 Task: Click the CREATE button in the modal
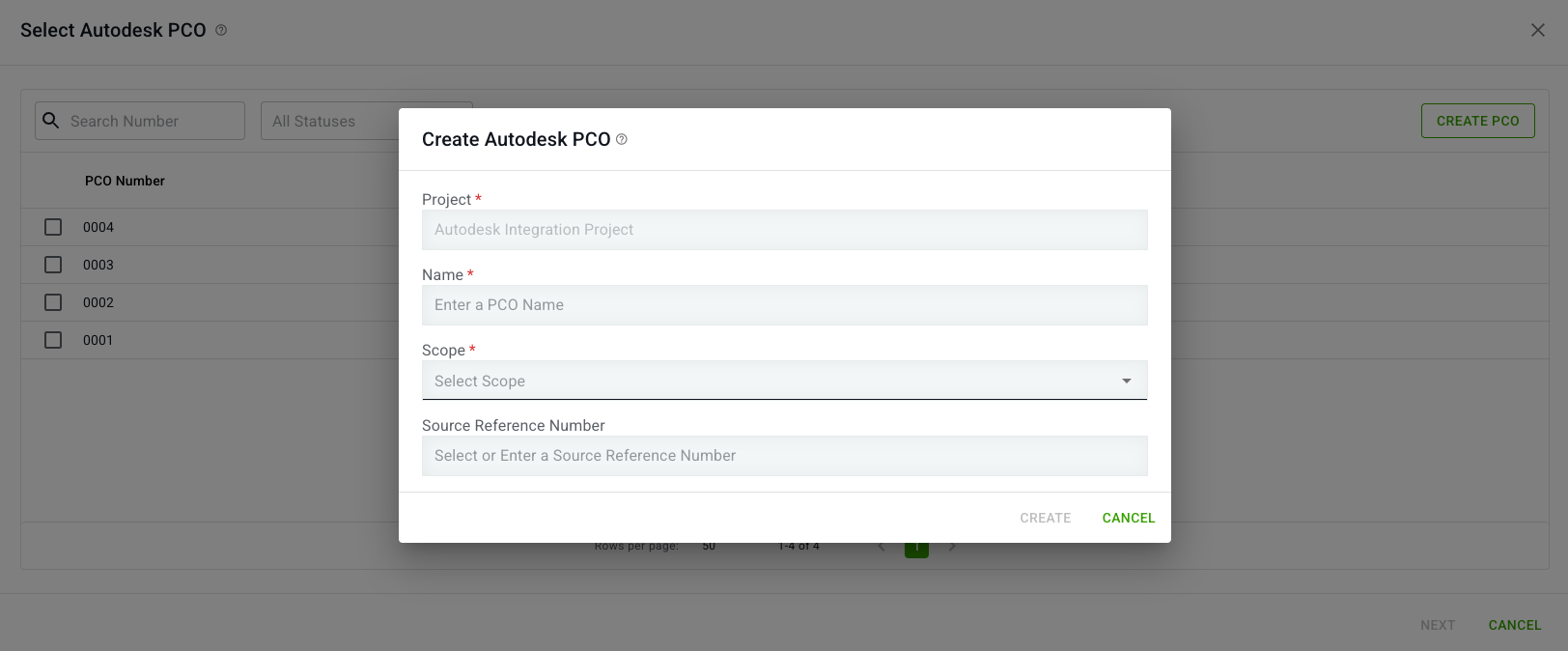pos(1045,518)
